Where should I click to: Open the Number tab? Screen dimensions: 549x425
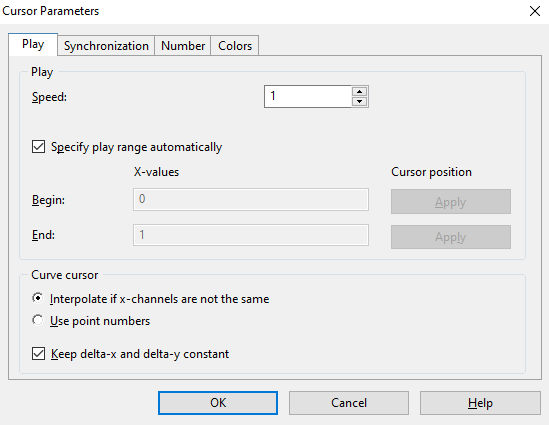tap(183, 46)
